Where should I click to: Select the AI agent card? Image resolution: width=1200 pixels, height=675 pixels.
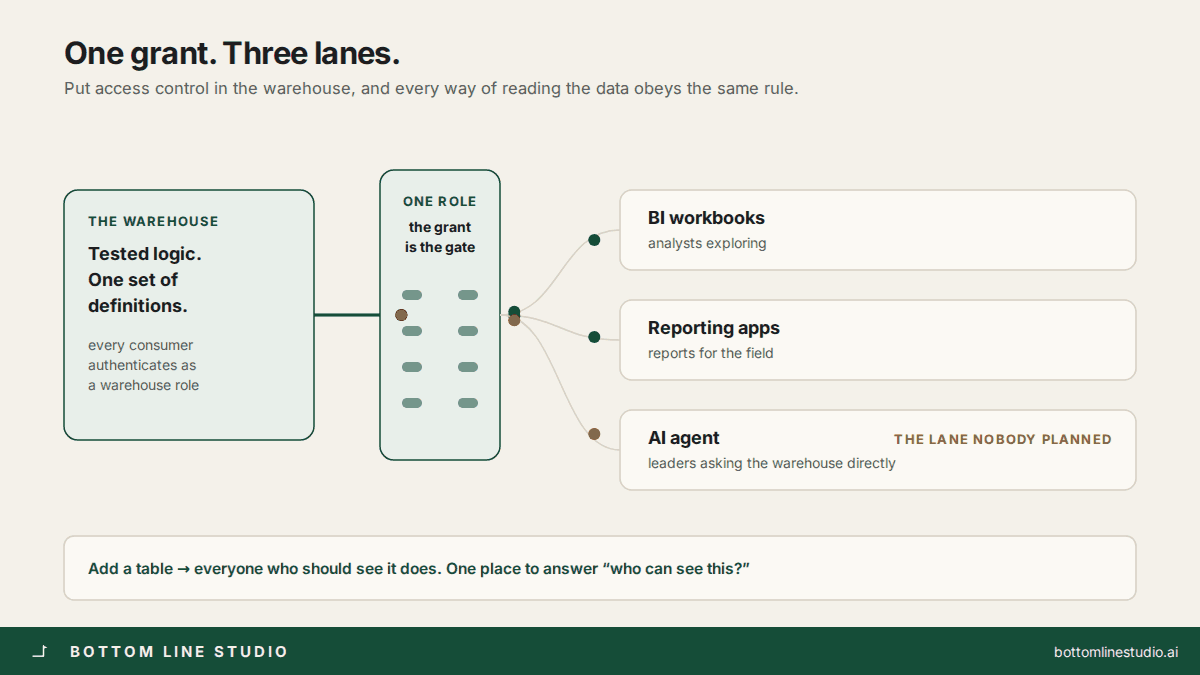tap(878, 450)
